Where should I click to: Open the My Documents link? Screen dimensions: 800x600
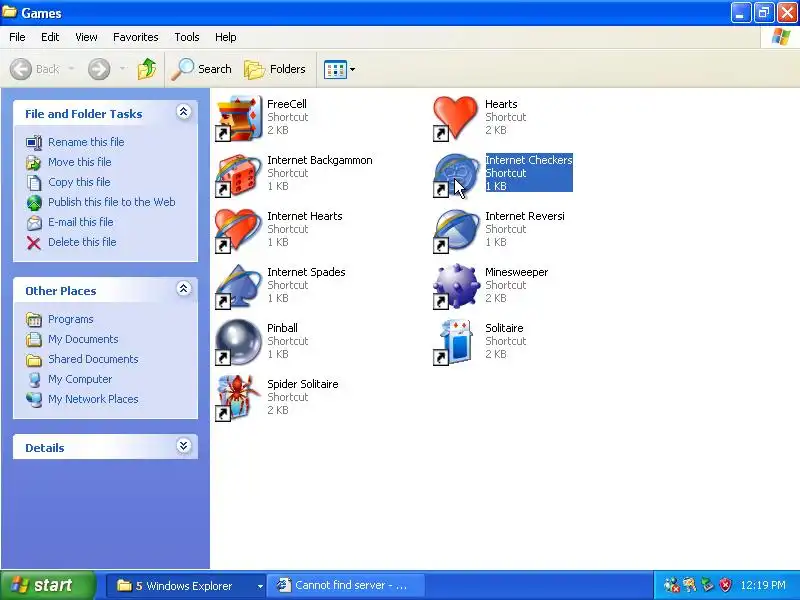tap(83, 339)
